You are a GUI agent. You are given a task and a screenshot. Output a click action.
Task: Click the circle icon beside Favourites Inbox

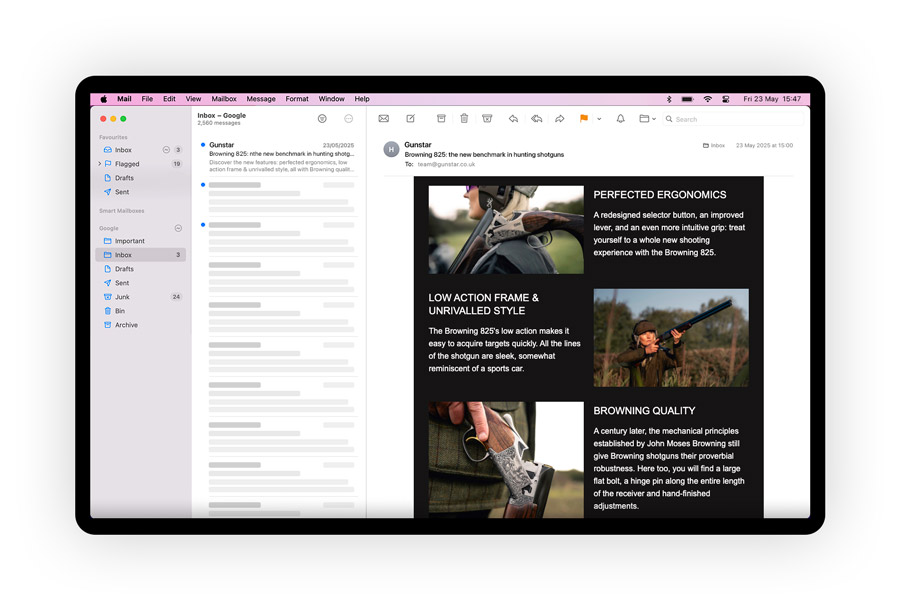pyautogui.click(x=166, y=150)
